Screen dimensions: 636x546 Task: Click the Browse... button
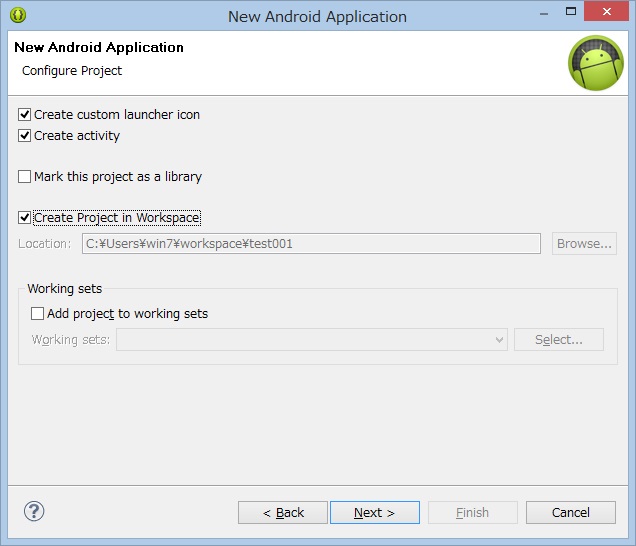(584, 243)
